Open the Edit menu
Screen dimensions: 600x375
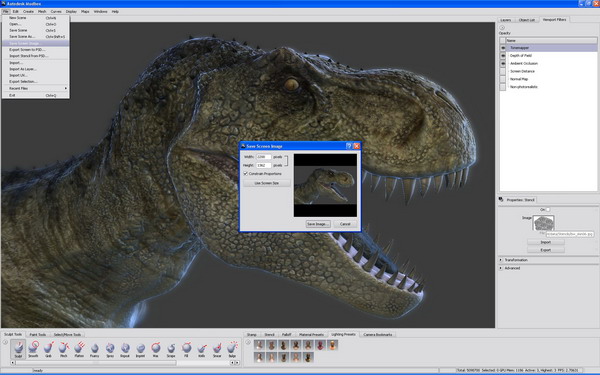click(x=15, y=11)
